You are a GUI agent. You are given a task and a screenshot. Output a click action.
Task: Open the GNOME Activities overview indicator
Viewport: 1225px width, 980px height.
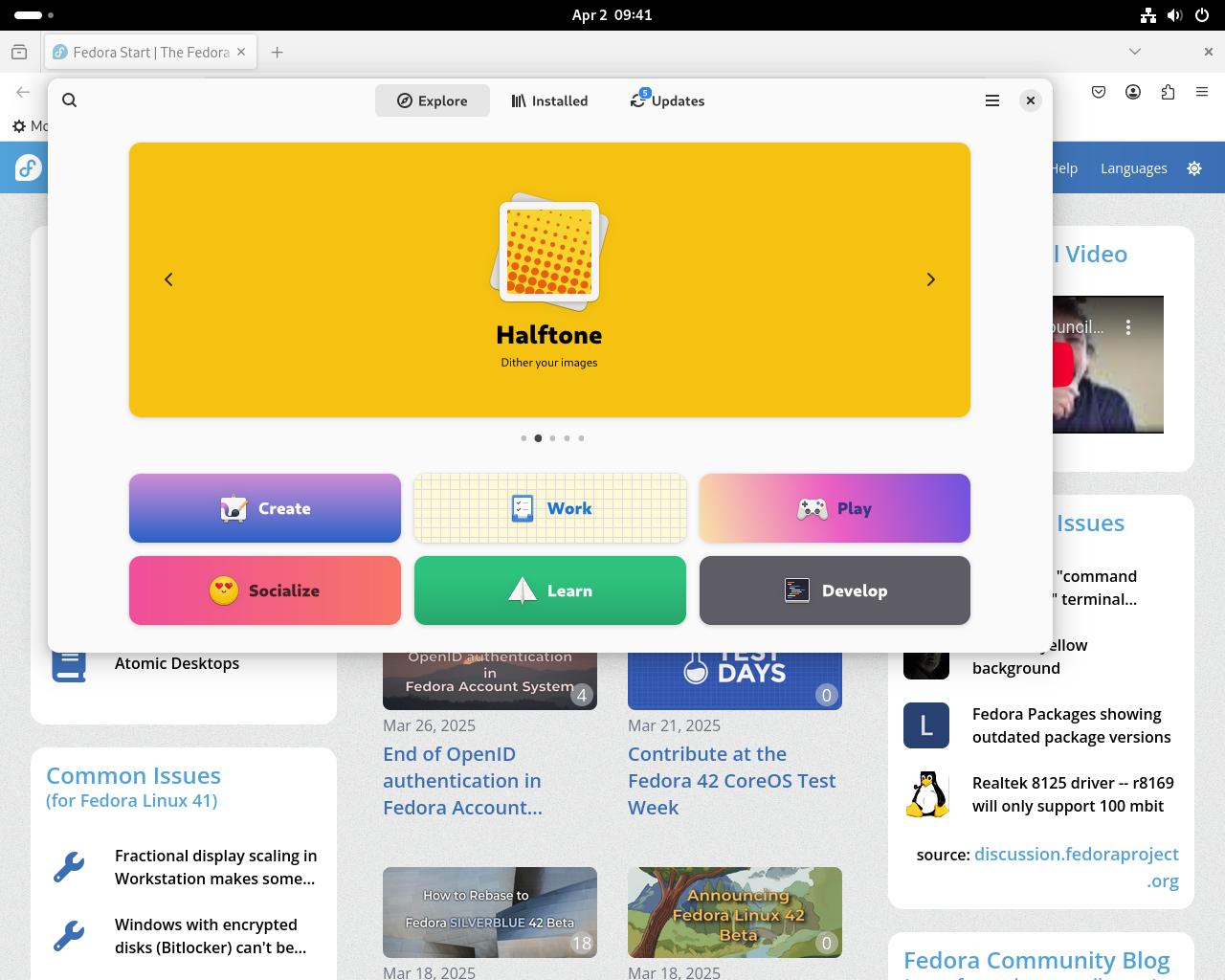click(x=34, y=15)
